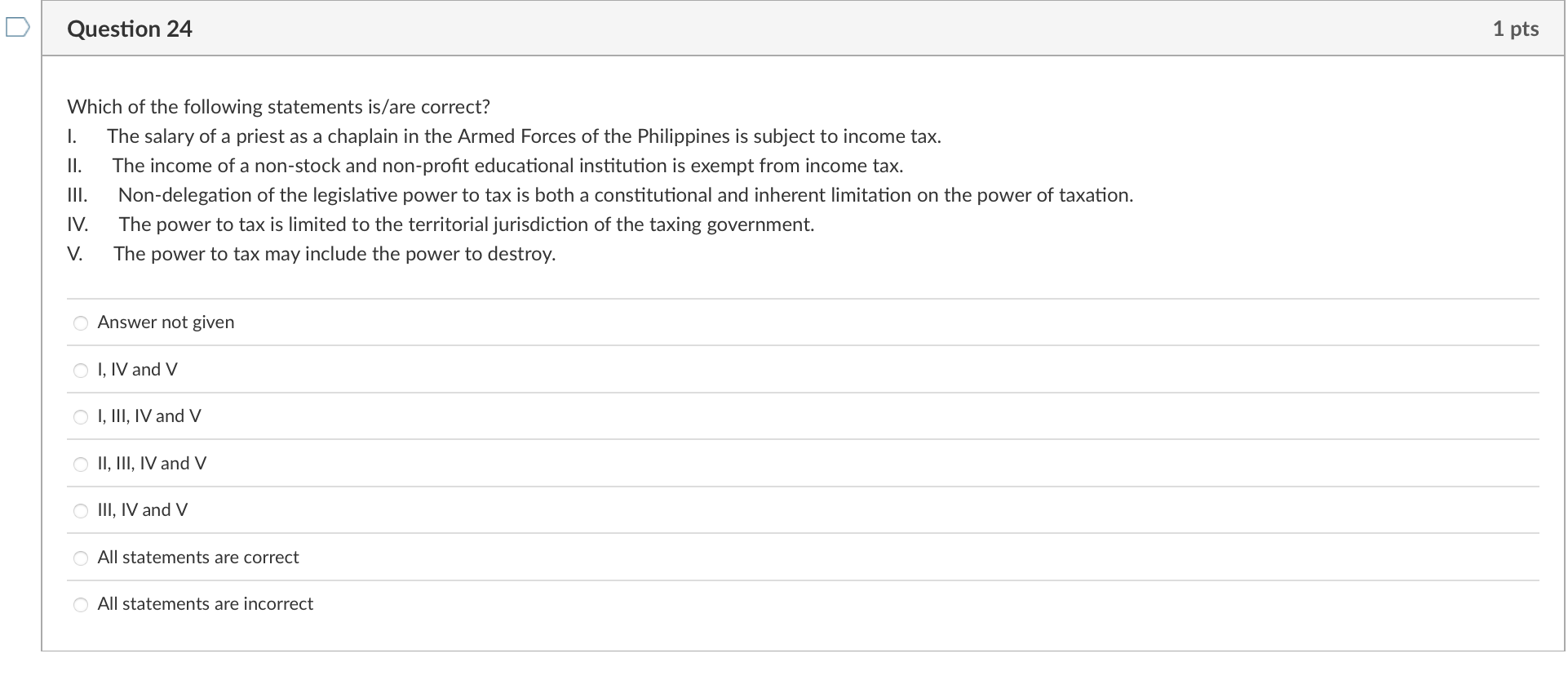Click the "Answer not given" label text
This screenshot has width=1568, height=689.
pos(165,322)
